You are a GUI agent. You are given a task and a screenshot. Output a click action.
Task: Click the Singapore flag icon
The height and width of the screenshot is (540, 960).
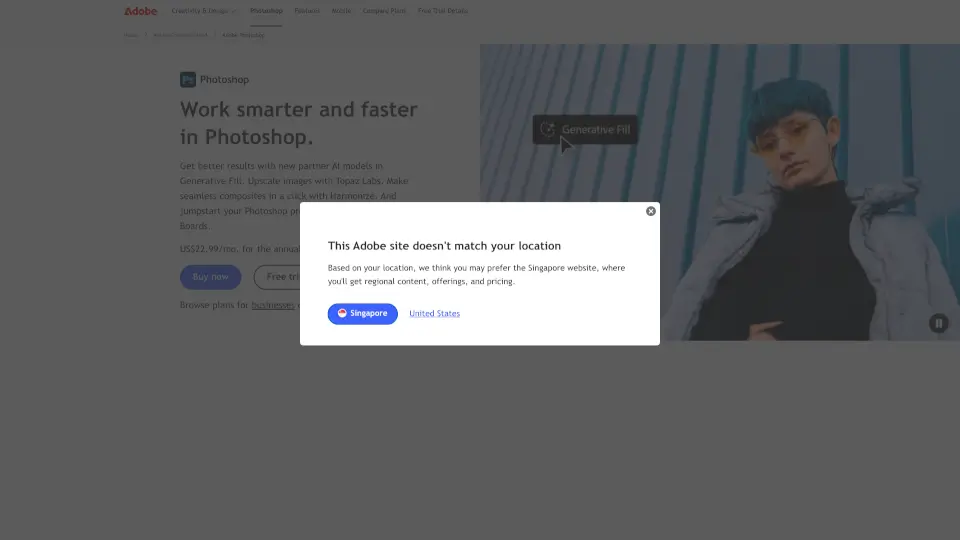click(x=342, y=313)
